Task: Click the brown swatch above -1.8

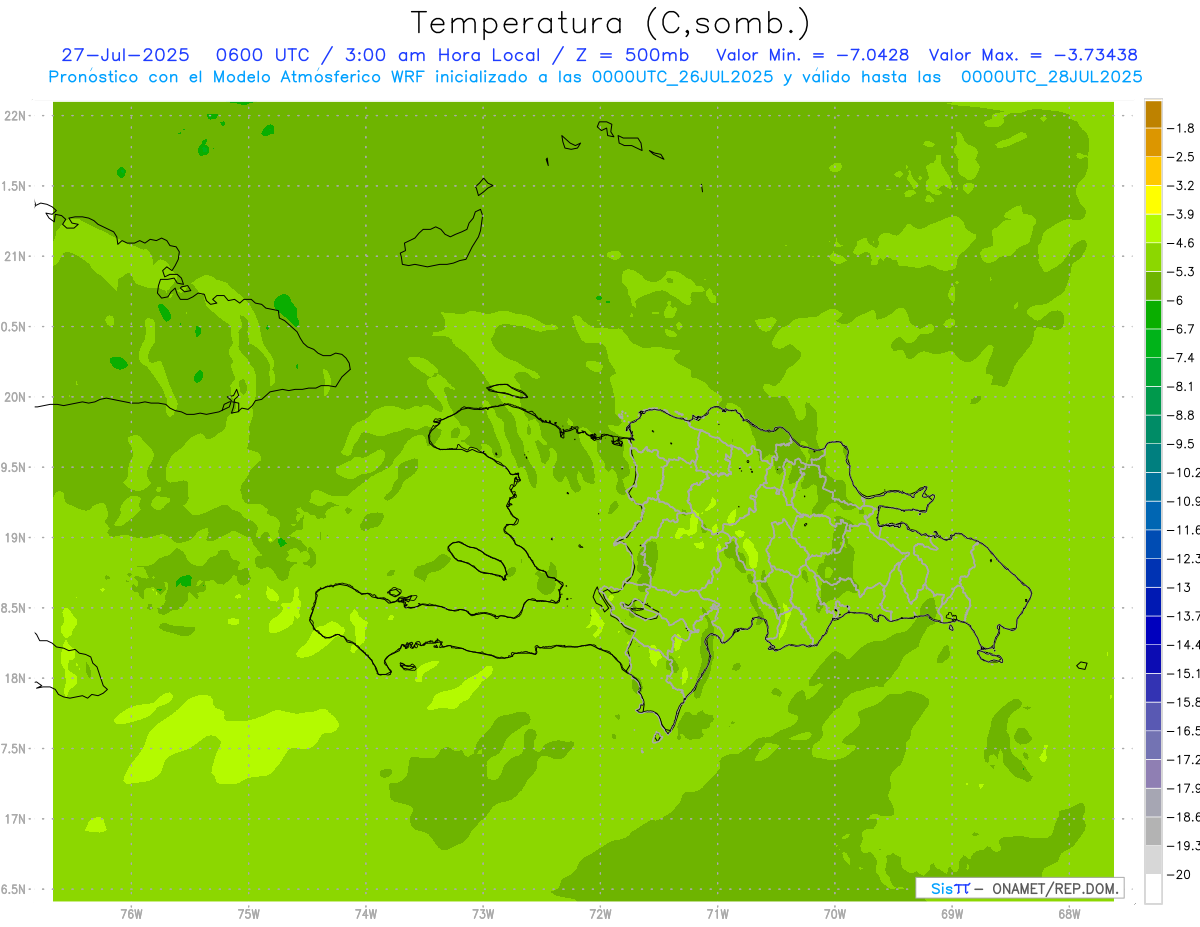Action: click(1153, 114)
